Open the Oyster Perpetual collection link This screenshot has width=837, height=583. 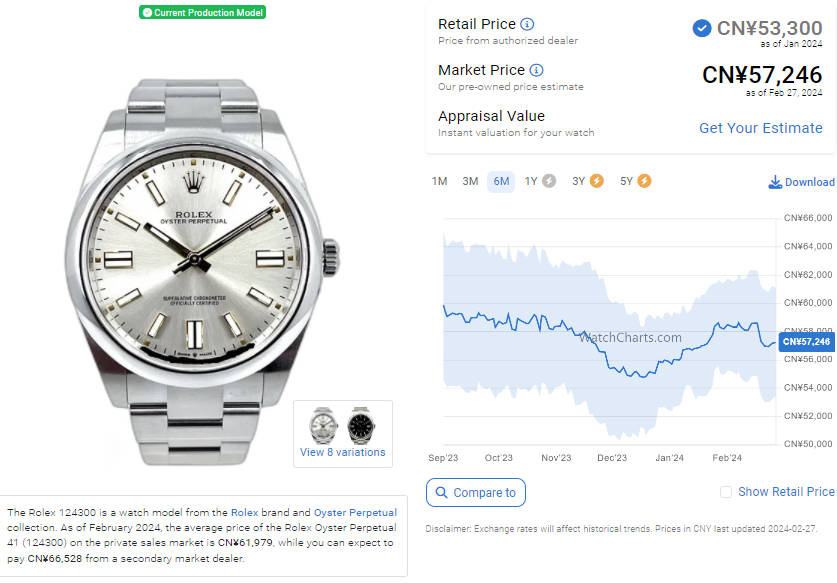click(x=355, y=513)
